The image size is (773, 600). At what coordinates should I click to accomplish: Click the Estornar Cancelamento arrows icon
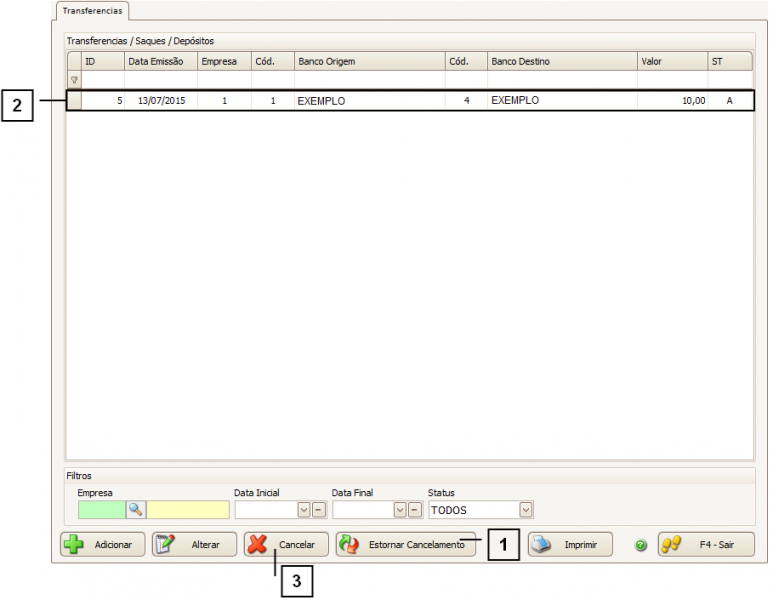pyautogui.click(x=349, y=545)
